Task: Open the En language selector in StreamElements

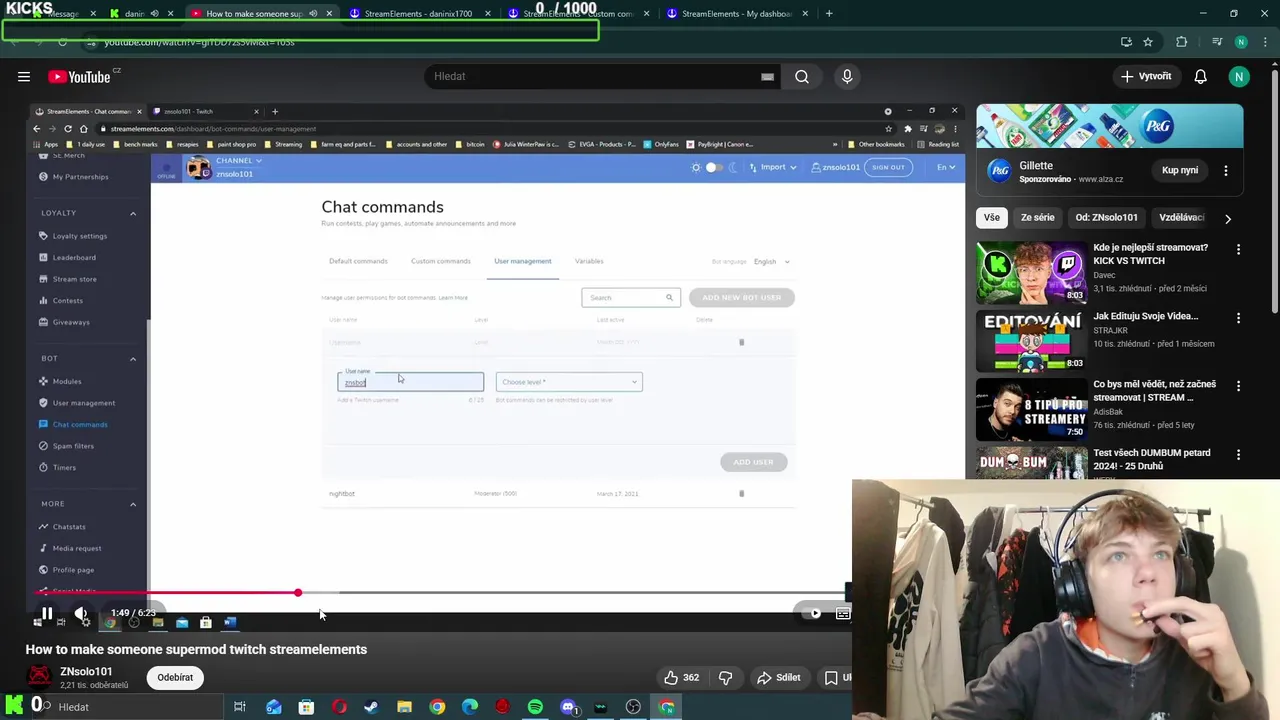Action: 946,167
